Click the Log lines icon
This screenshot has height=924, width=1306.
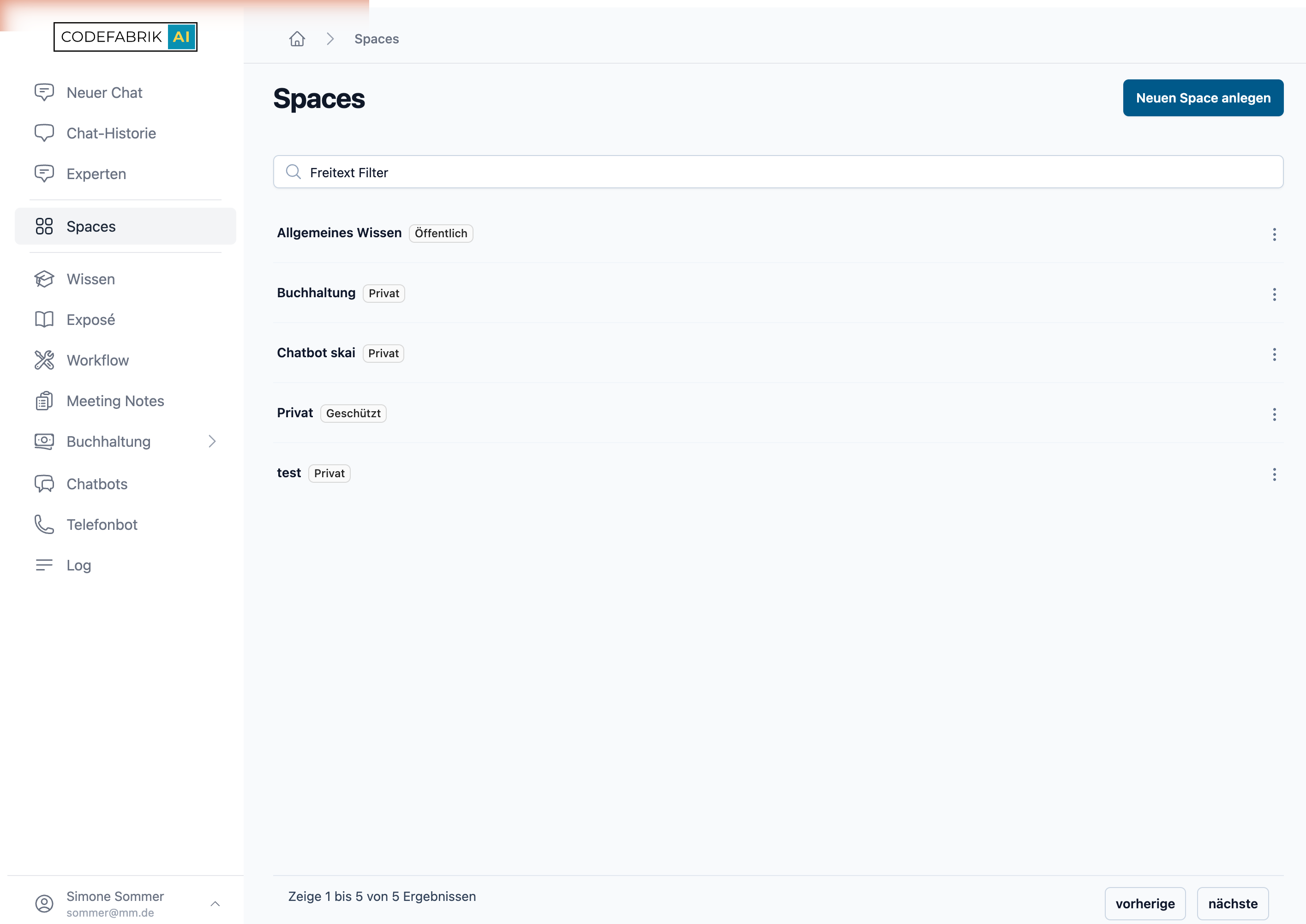[x=44, y=565]
